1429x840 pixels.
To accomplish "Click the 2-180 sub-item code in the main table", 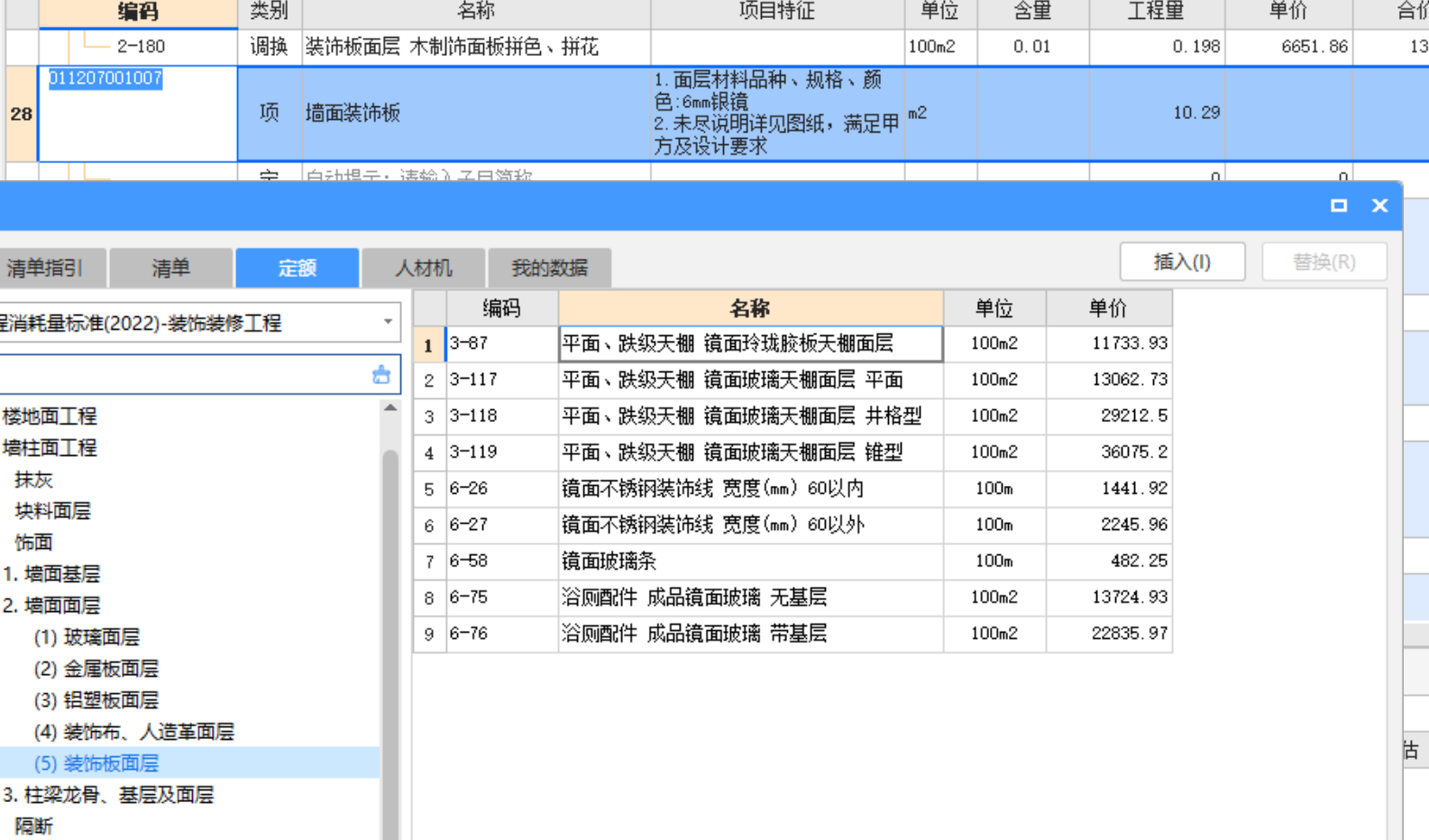I will point(141,46).
